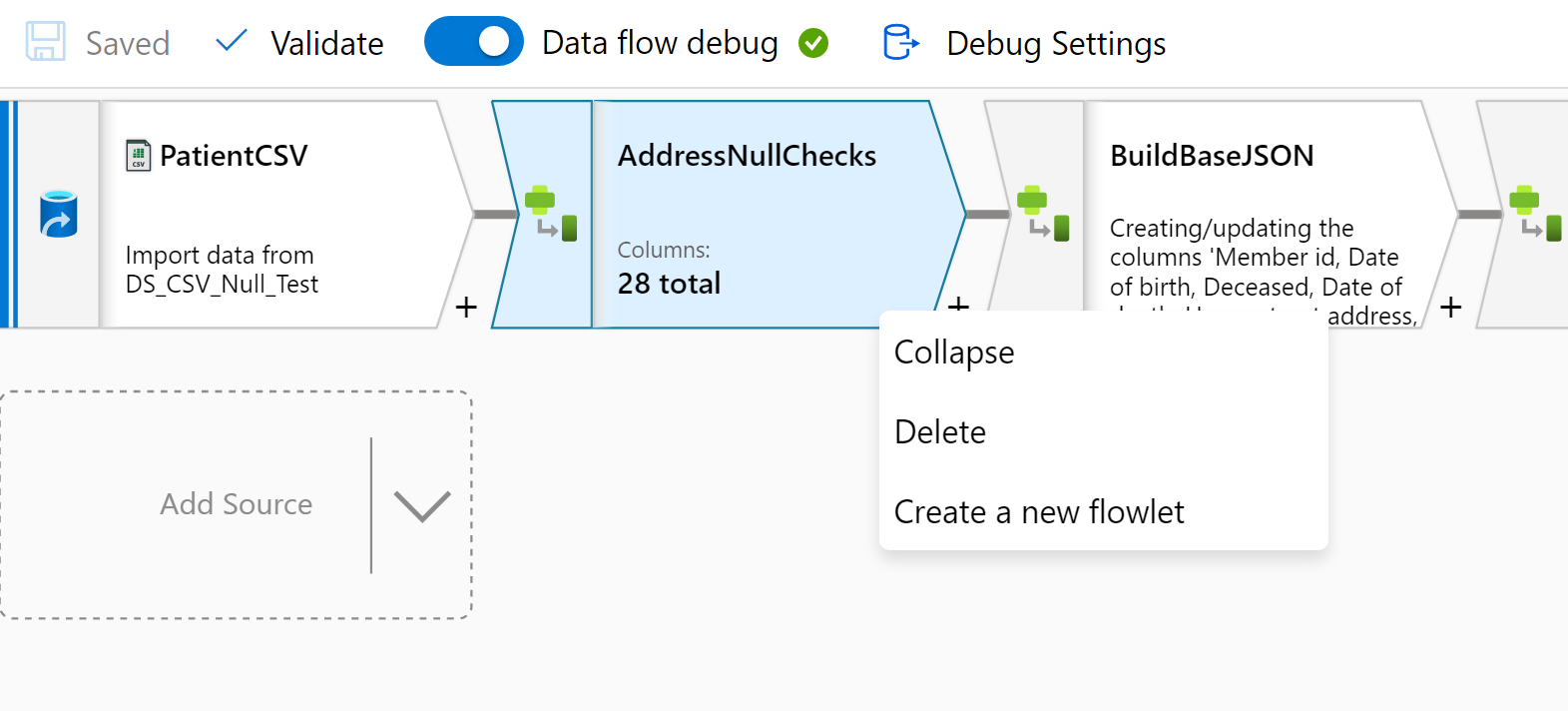
Task: Click the derived column icon after BuildBaseJSON
Action: 1534,214
